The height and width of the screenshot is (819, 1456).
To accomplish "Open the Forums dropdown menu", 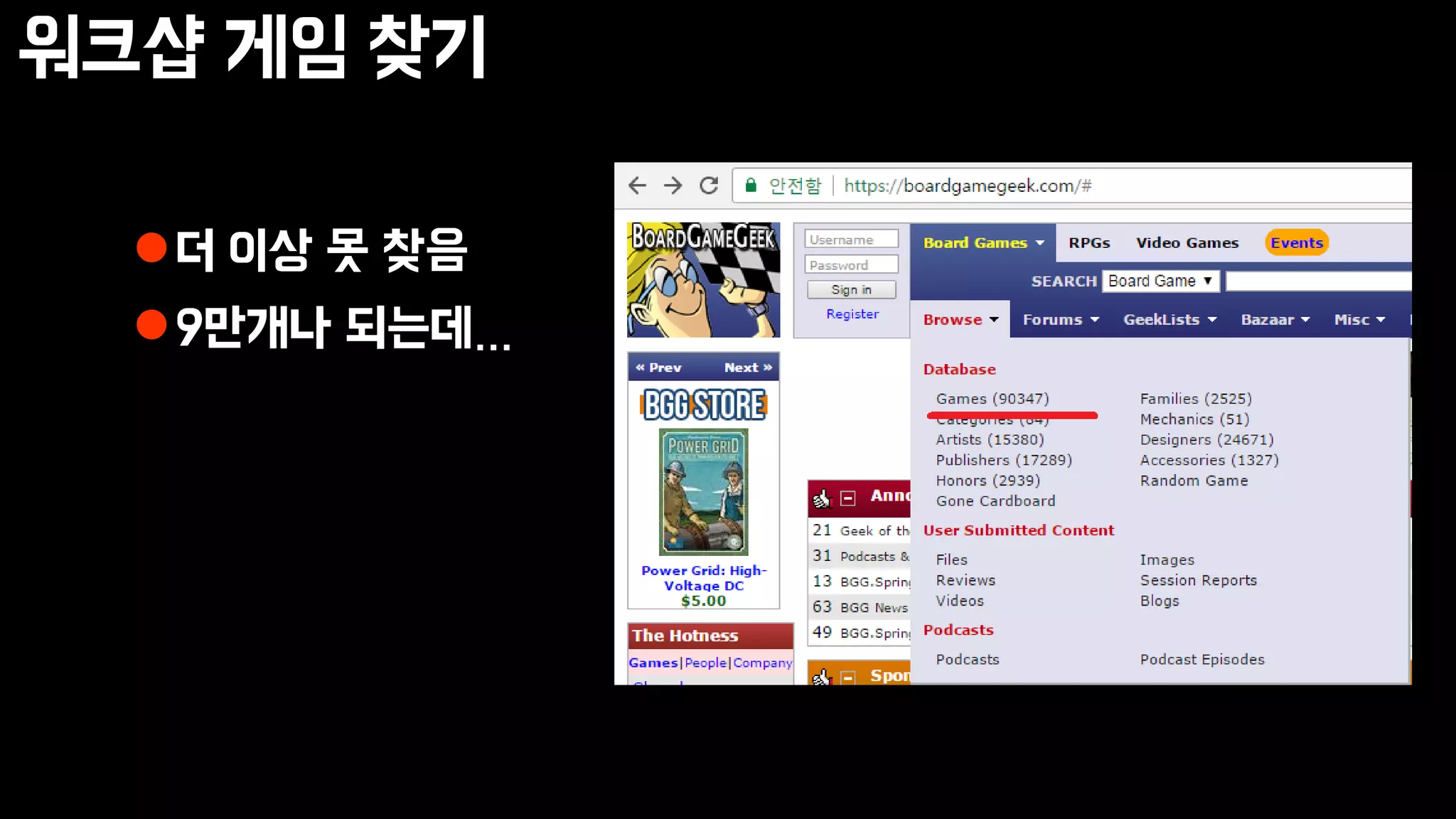I will [x=1060, y=320].
